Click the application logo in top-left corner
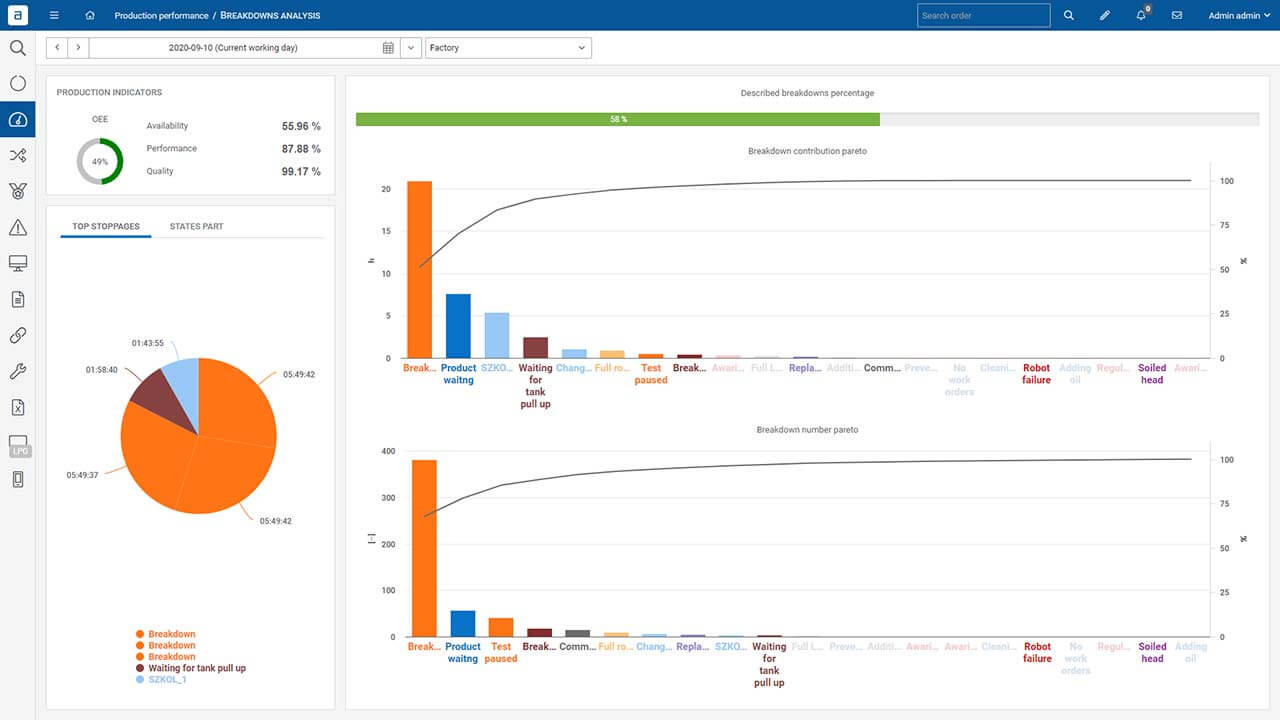The image size is (1280, 720). pyautogui.click(x=17, y=15)
